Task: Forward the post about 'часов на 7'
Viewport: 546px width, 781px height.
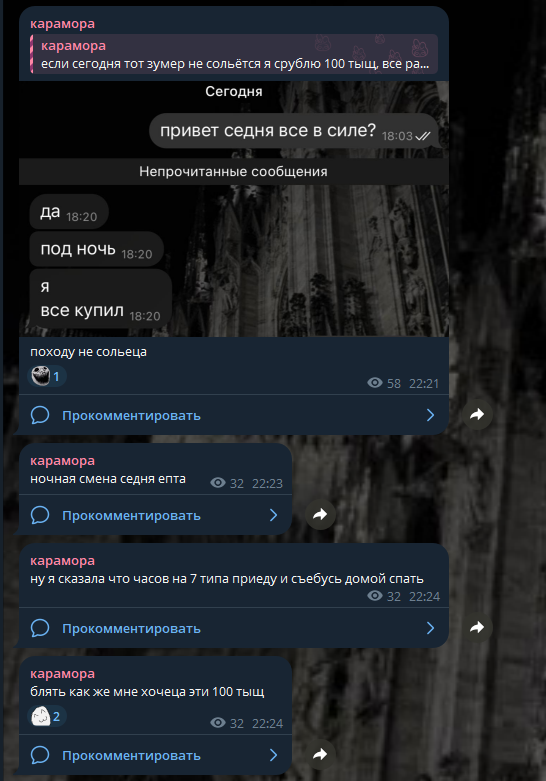Action: tap(477, 628)
